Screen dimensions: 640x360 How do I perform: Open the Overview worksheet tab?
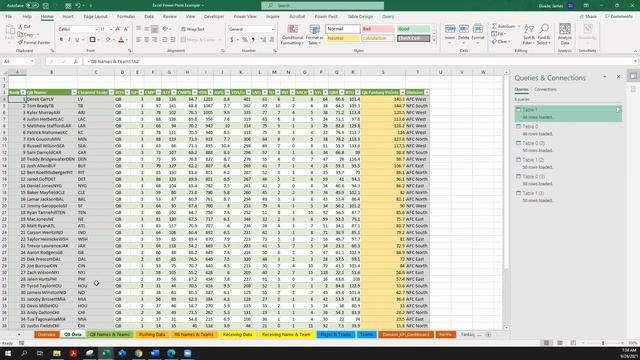pos(47,334)
